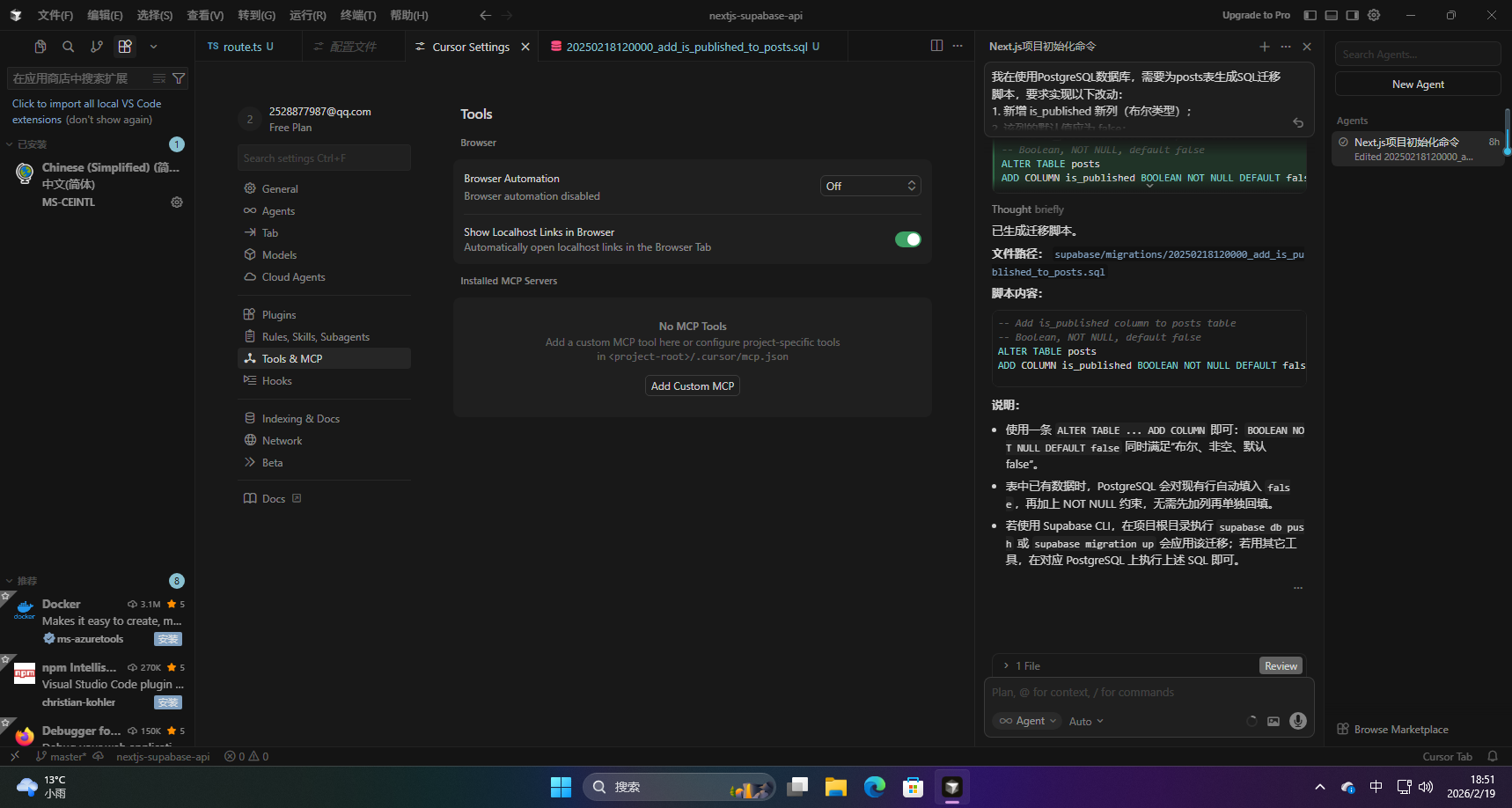Open the Agent mode dropdown in chat
Viewport: 1512px width, 808px height.
tap(1027, 721)
